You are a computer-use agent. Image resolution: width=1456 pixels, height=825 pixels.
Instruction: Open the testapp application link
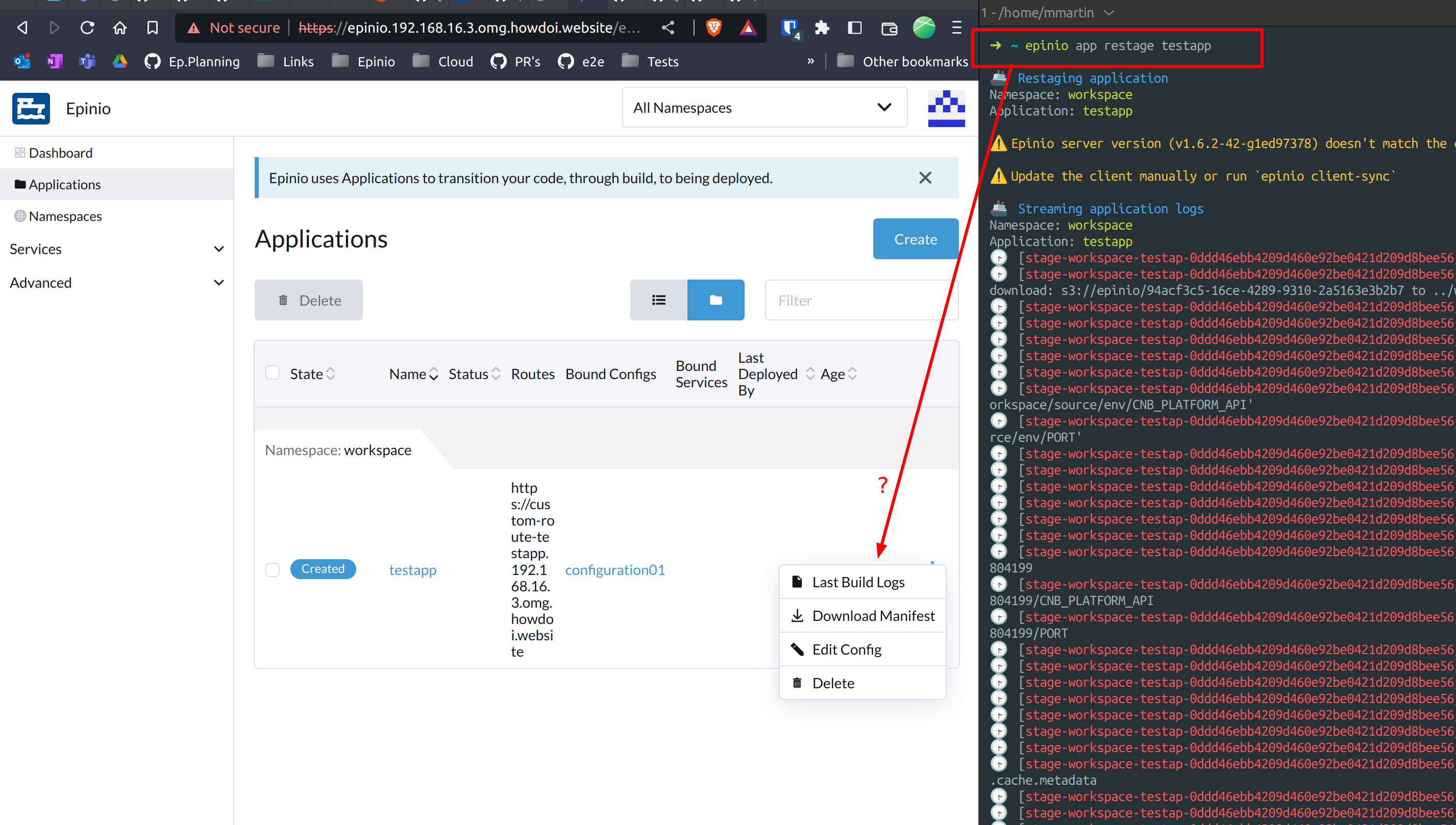[412, 569]
